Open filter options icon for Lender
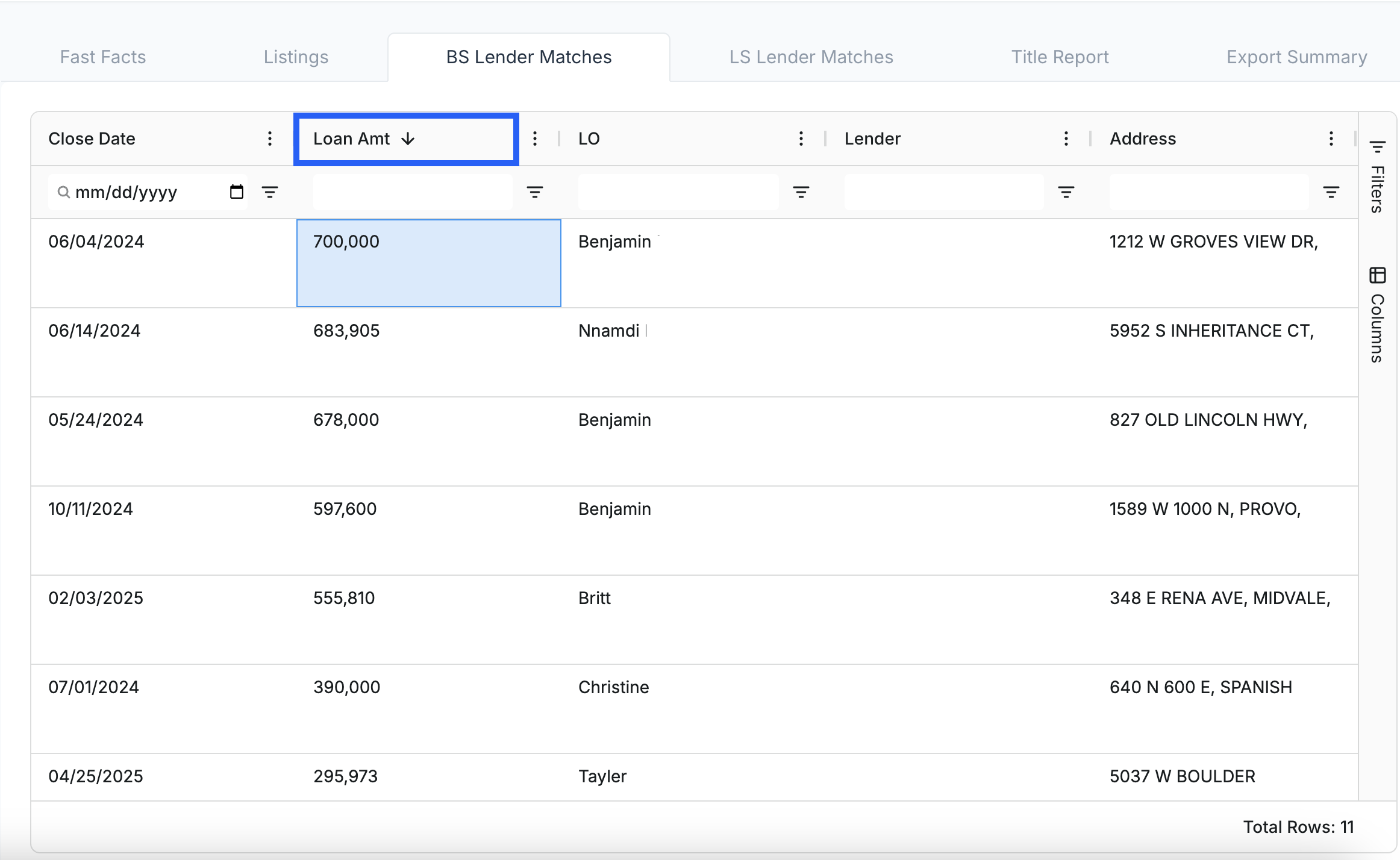 pyautogui.click(x=1066, y=192)
